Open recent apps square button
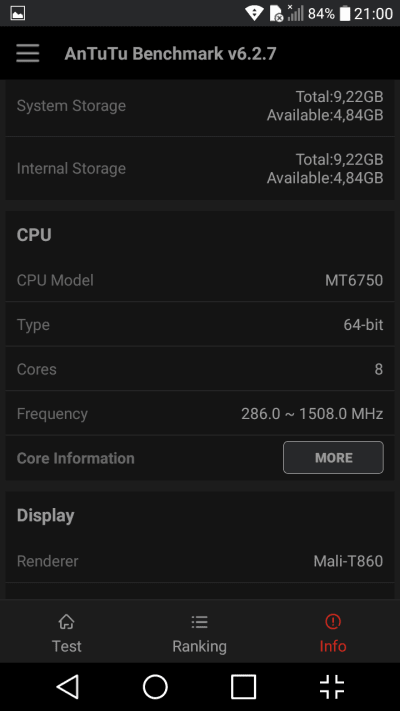The width and height of the screenshot is (400, 711). click(244, 687)
